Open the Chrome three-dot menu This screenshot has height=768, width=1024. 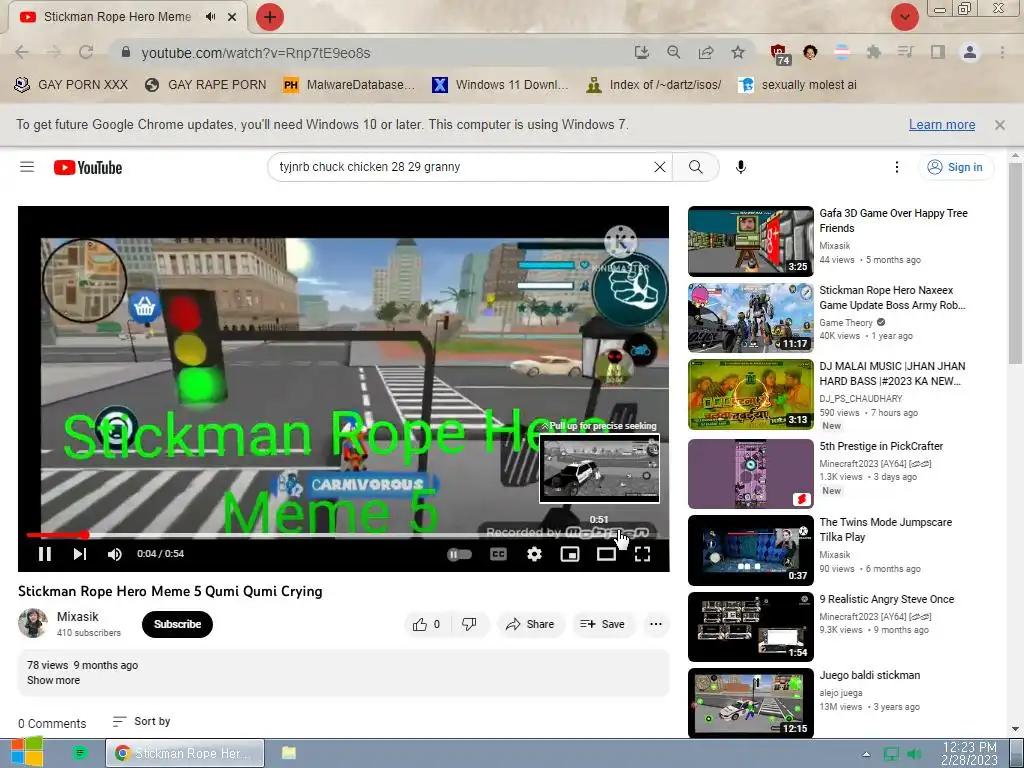click(x=1002, y=52)
